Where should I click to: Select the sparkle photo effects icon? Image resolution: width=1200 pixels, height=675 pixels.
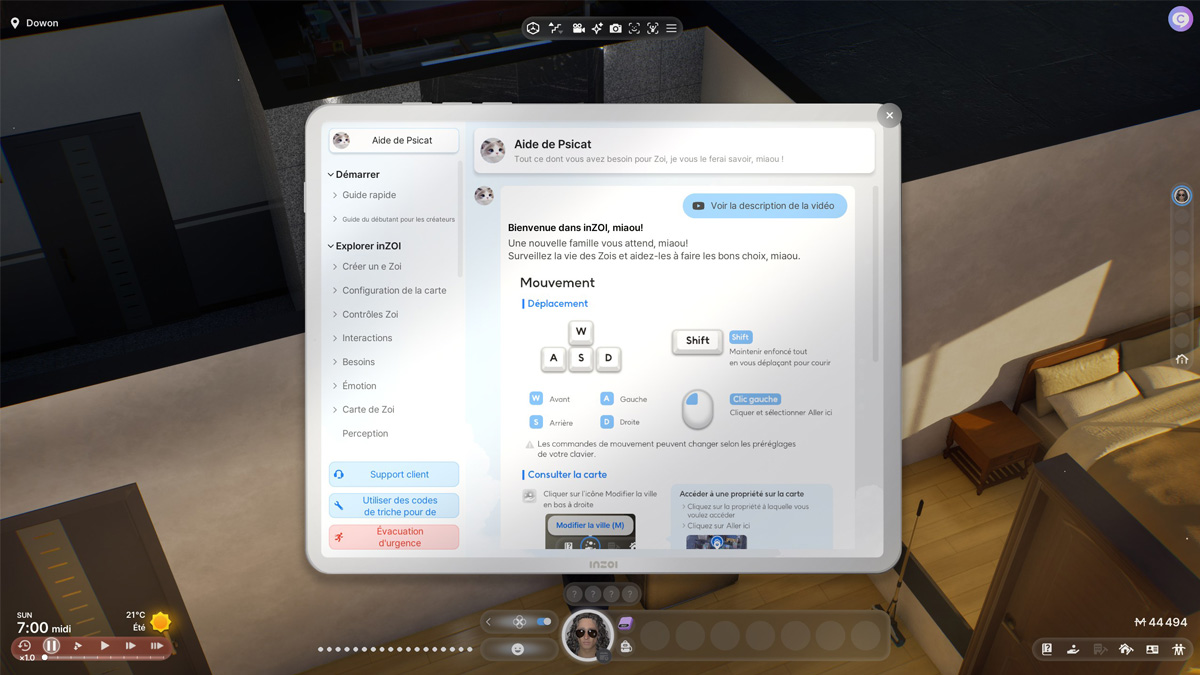pos(598,28)
